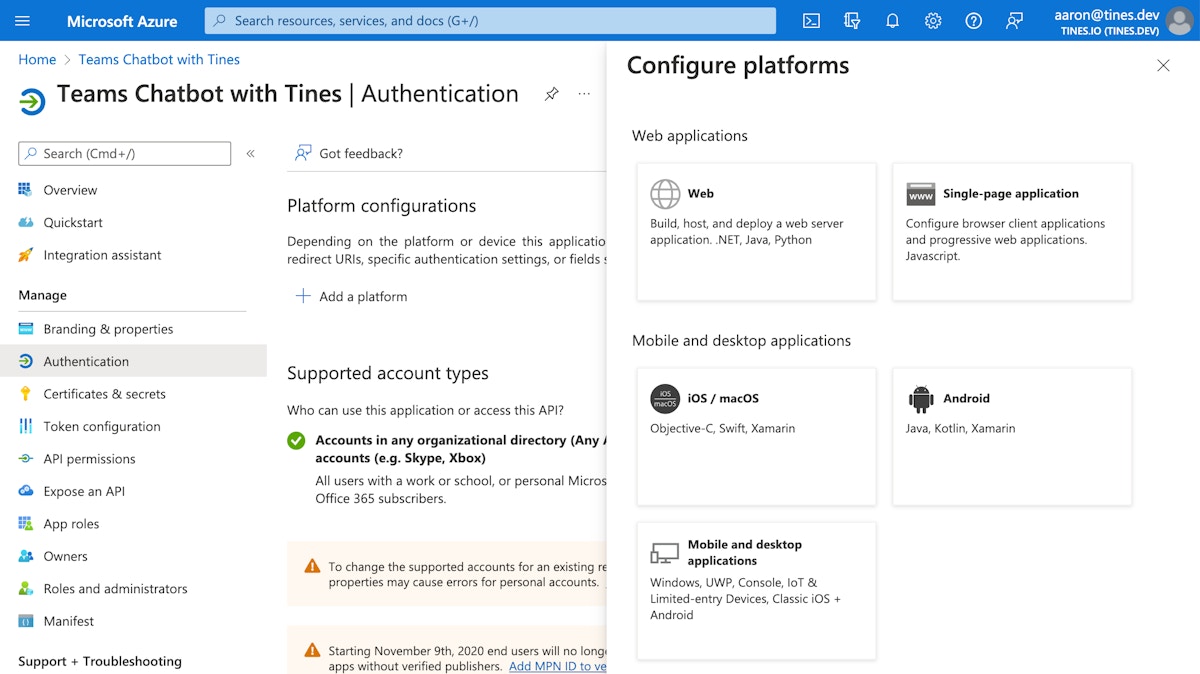This screenshot has width=1200, height=674.
Task: Click Add a platform
Action: [x=351, y=296]
